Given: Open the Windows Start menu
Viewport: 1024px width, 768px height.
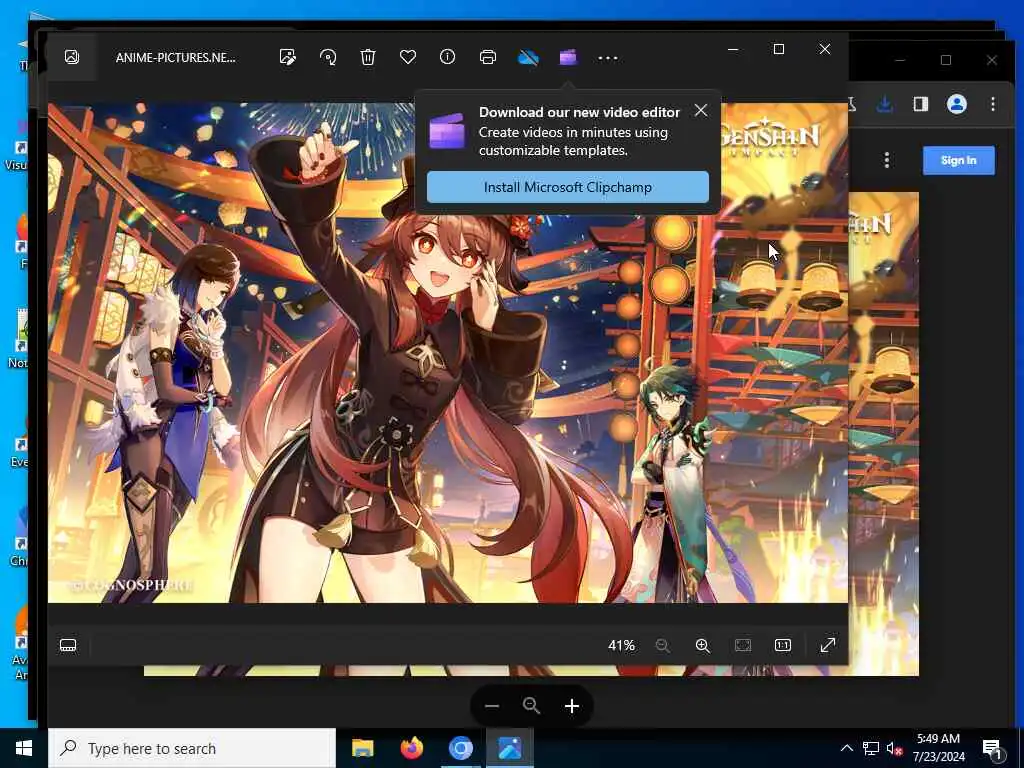Looking at the screenshot, I should [24, 748].
